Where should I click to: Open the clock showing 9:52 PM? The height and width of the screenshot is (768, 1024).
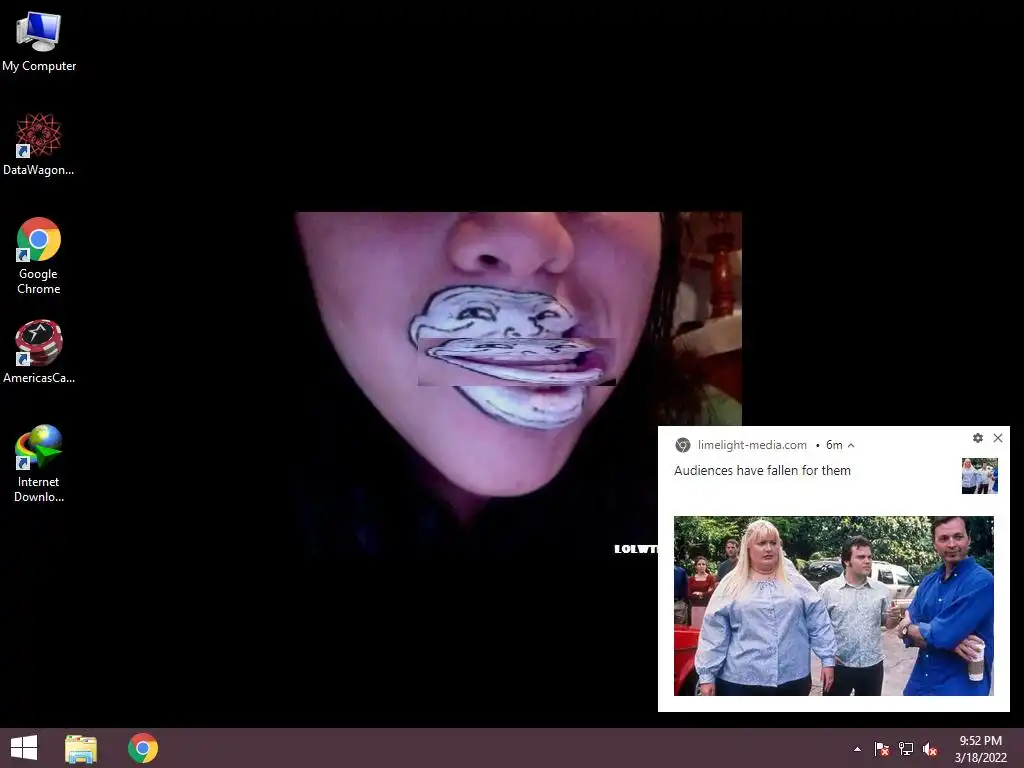click(981, 749)
